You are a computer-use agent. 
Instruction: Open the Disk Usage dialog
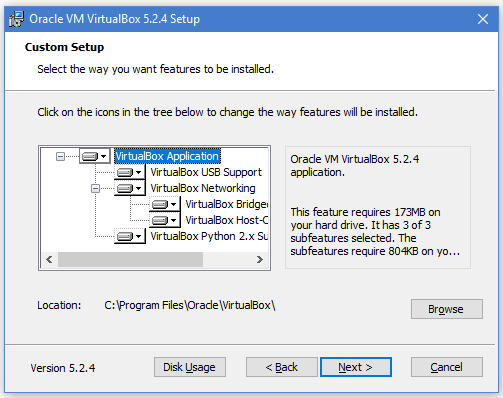pos(190,367)
